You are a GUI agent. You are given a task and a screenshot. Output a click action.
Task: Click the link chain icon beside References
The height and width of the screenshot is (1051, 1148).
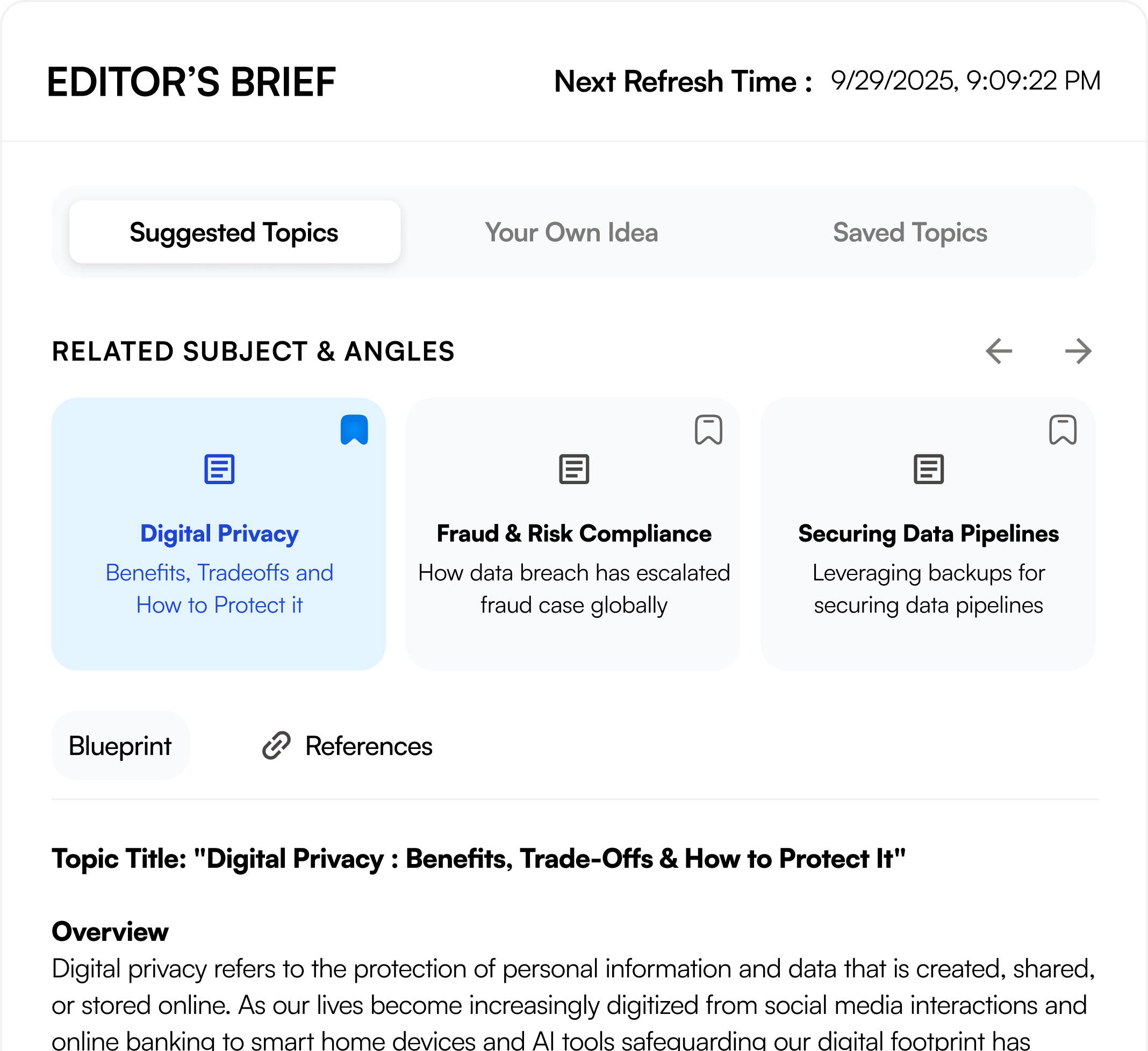coord(276,746)
